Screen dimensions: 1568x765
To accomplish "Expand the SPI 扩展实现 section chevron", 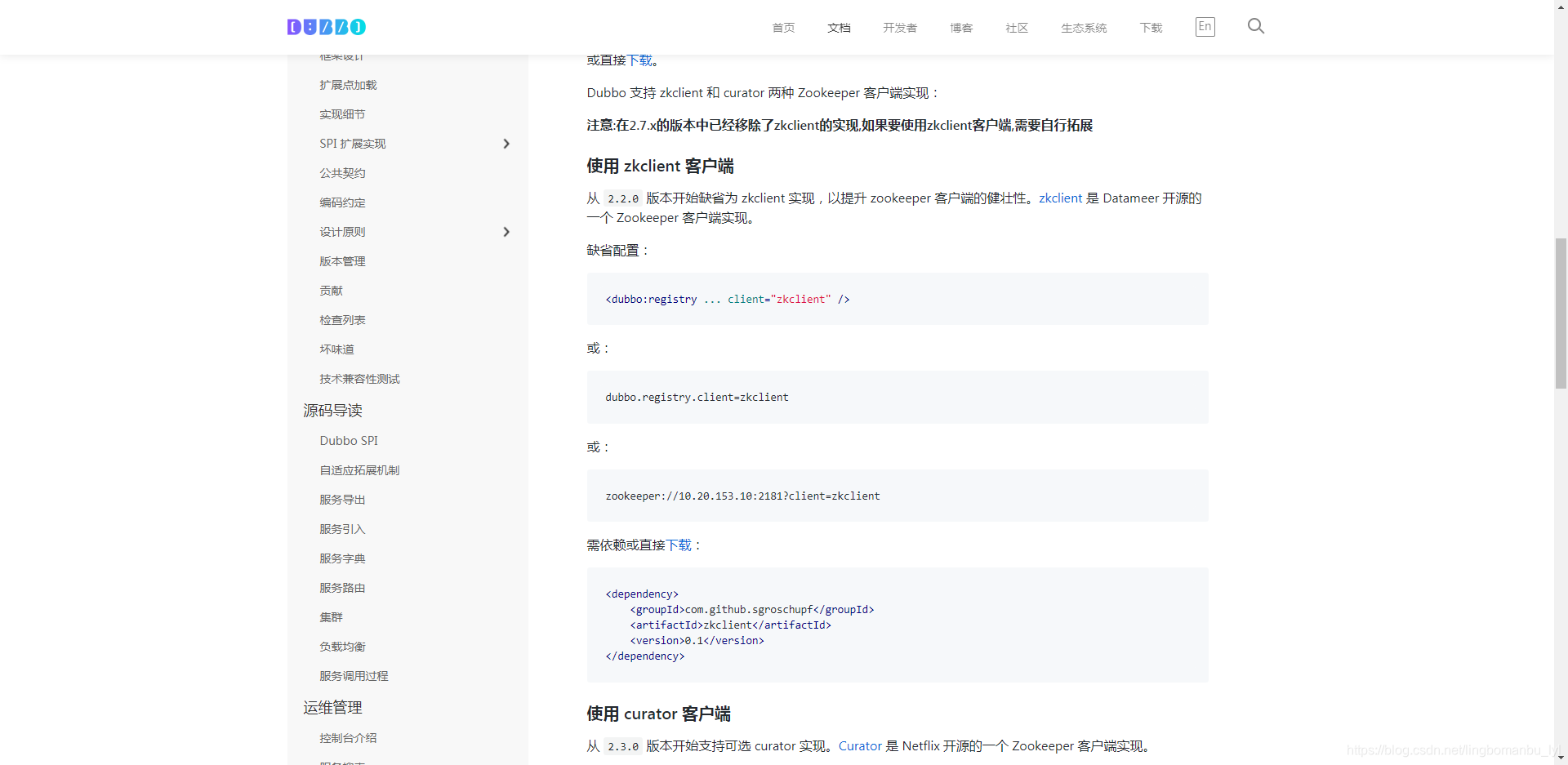I will [x=506, y=144].
